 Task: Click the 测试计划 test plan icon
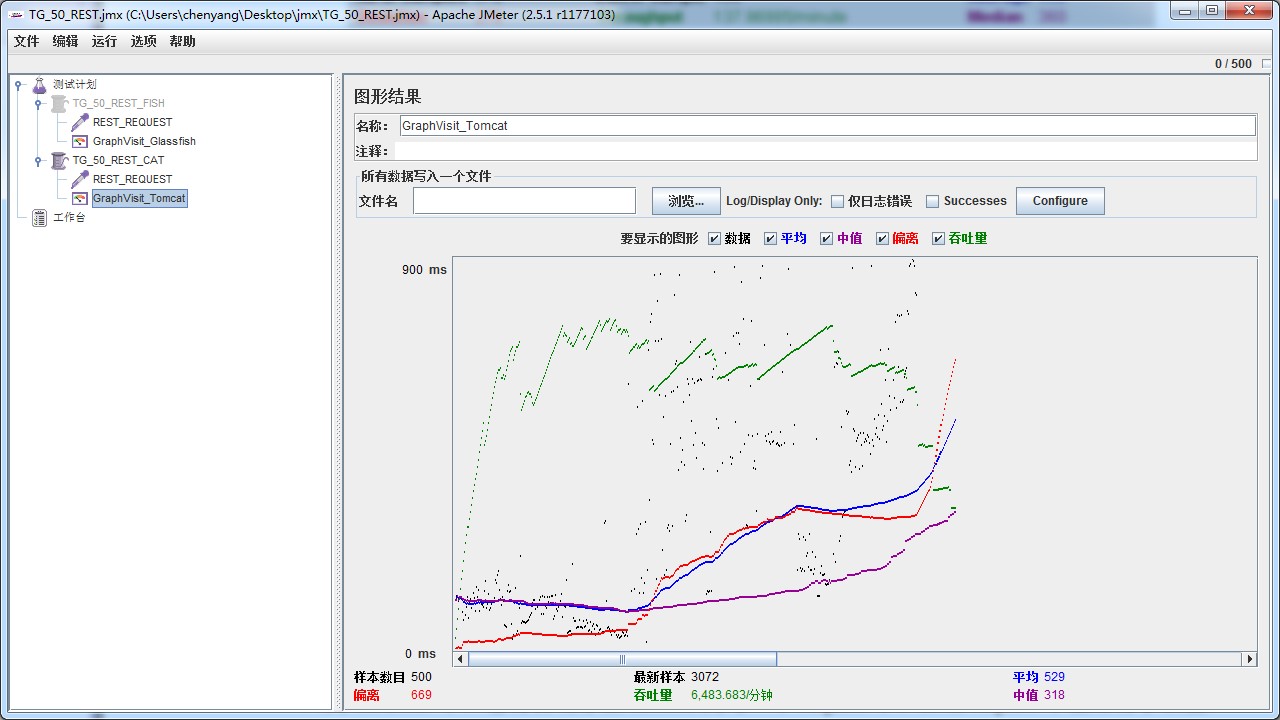[x=38, y=84]
